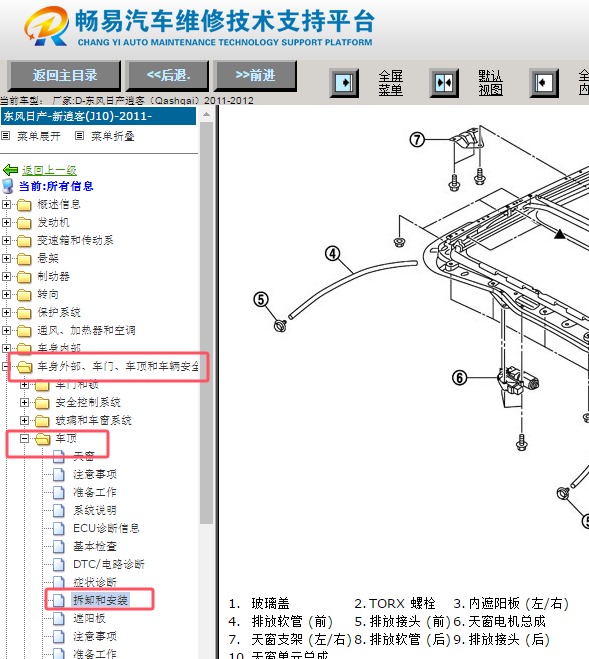Click the 全屏菜单 label

click(391, 83)
